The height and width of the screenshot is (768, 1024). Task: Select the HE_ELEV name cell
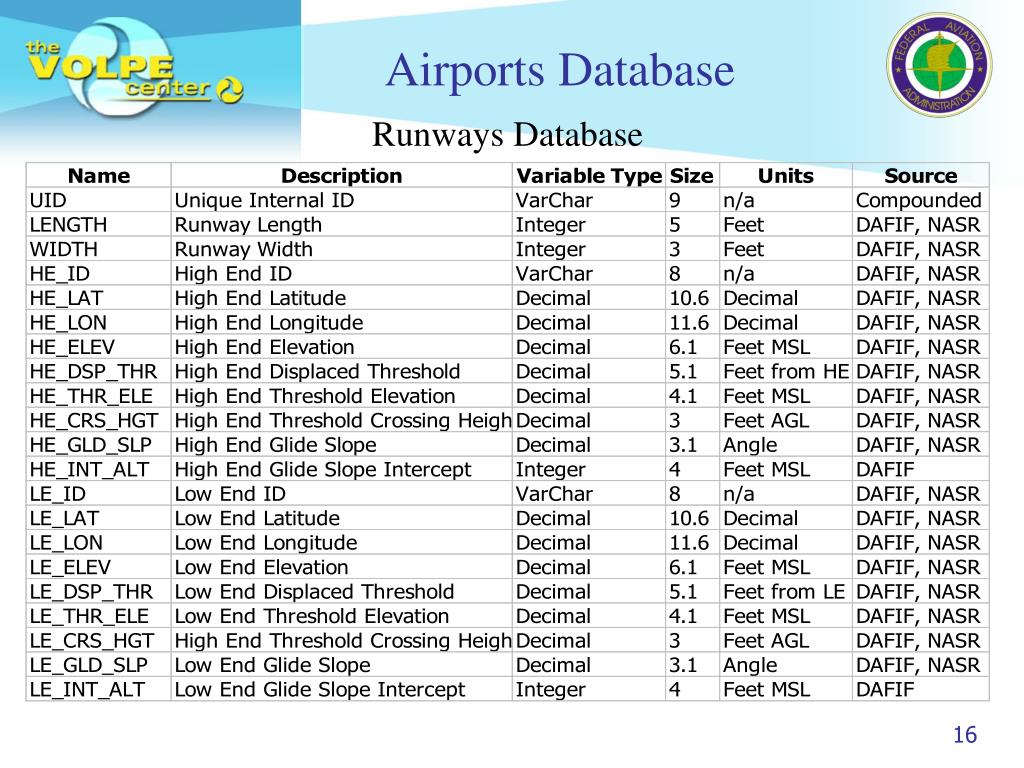click(x=99, y=347)
